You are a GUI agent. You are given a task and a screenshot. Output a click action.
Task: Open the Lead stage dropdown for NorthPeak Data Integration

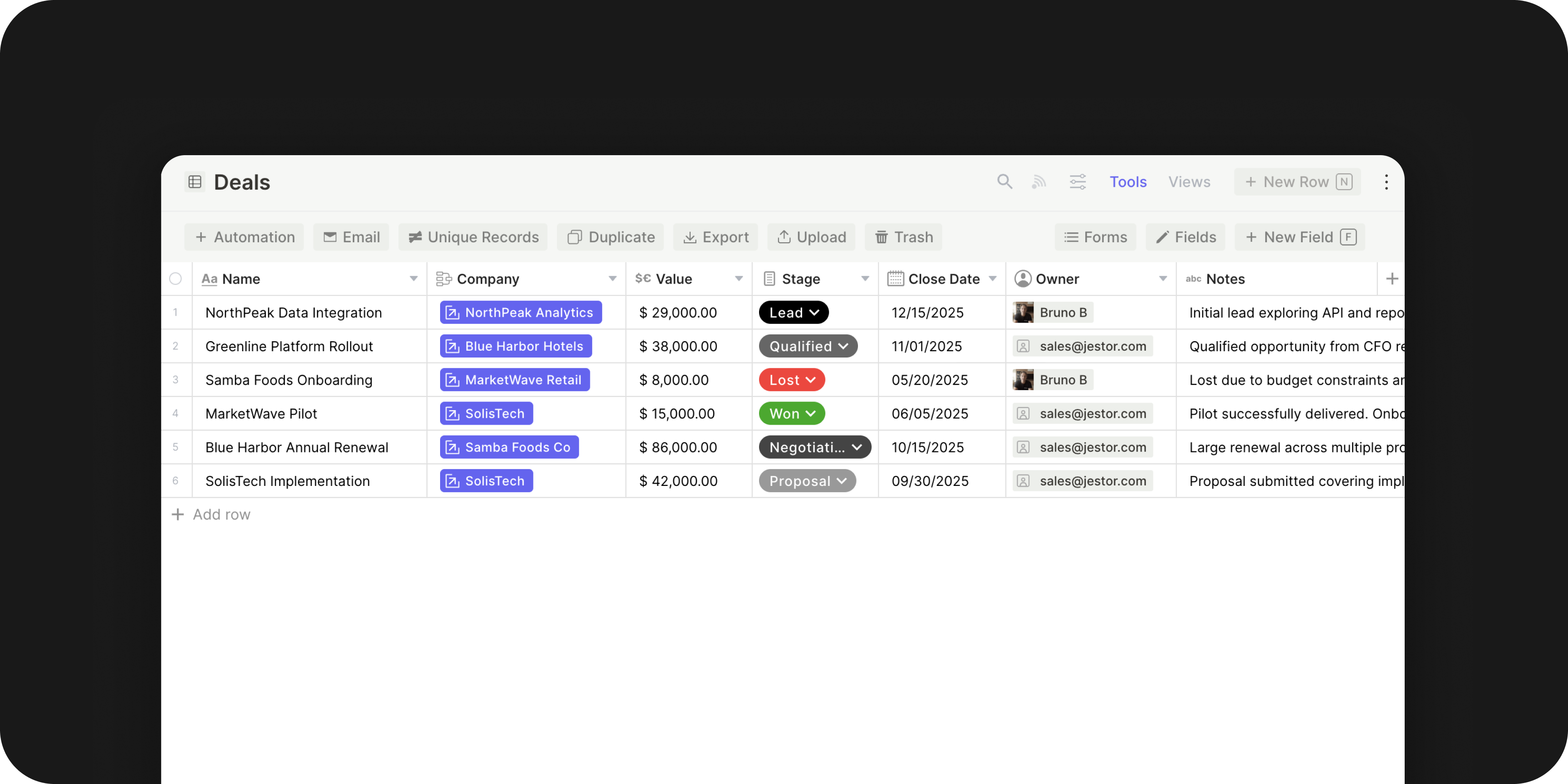(814, 312)
